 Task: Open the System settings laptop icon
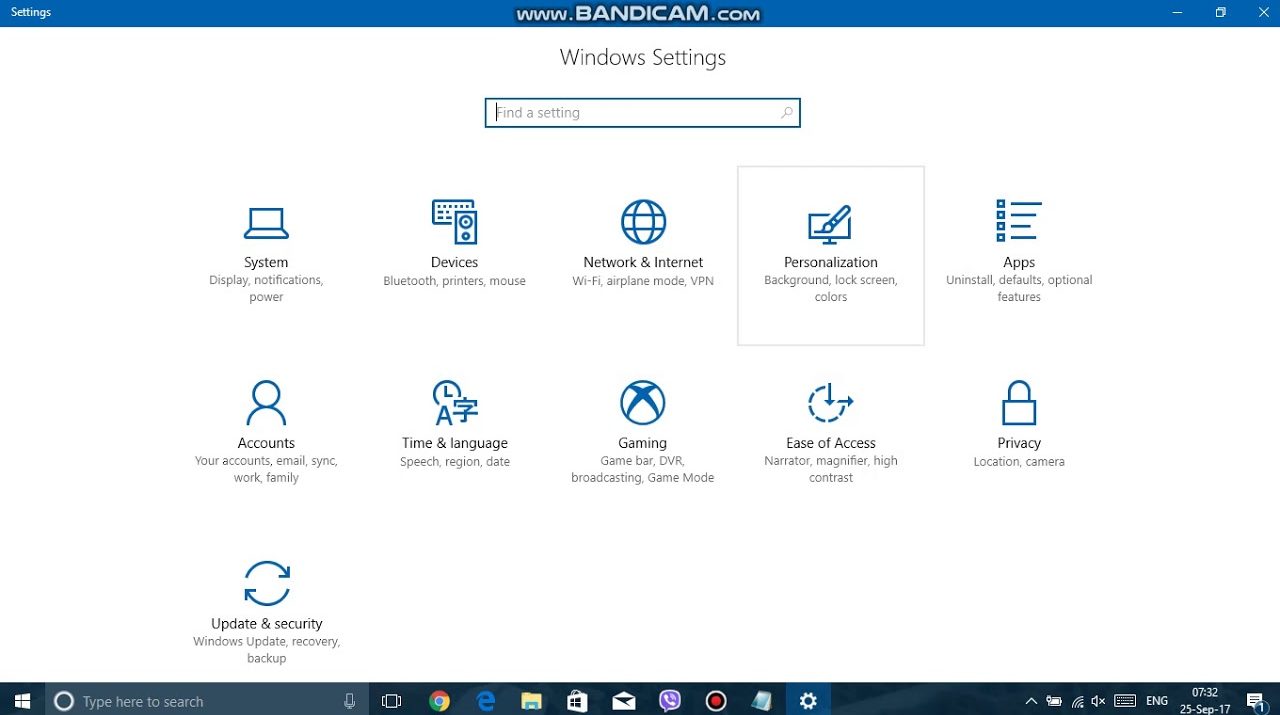click(266, 222)
